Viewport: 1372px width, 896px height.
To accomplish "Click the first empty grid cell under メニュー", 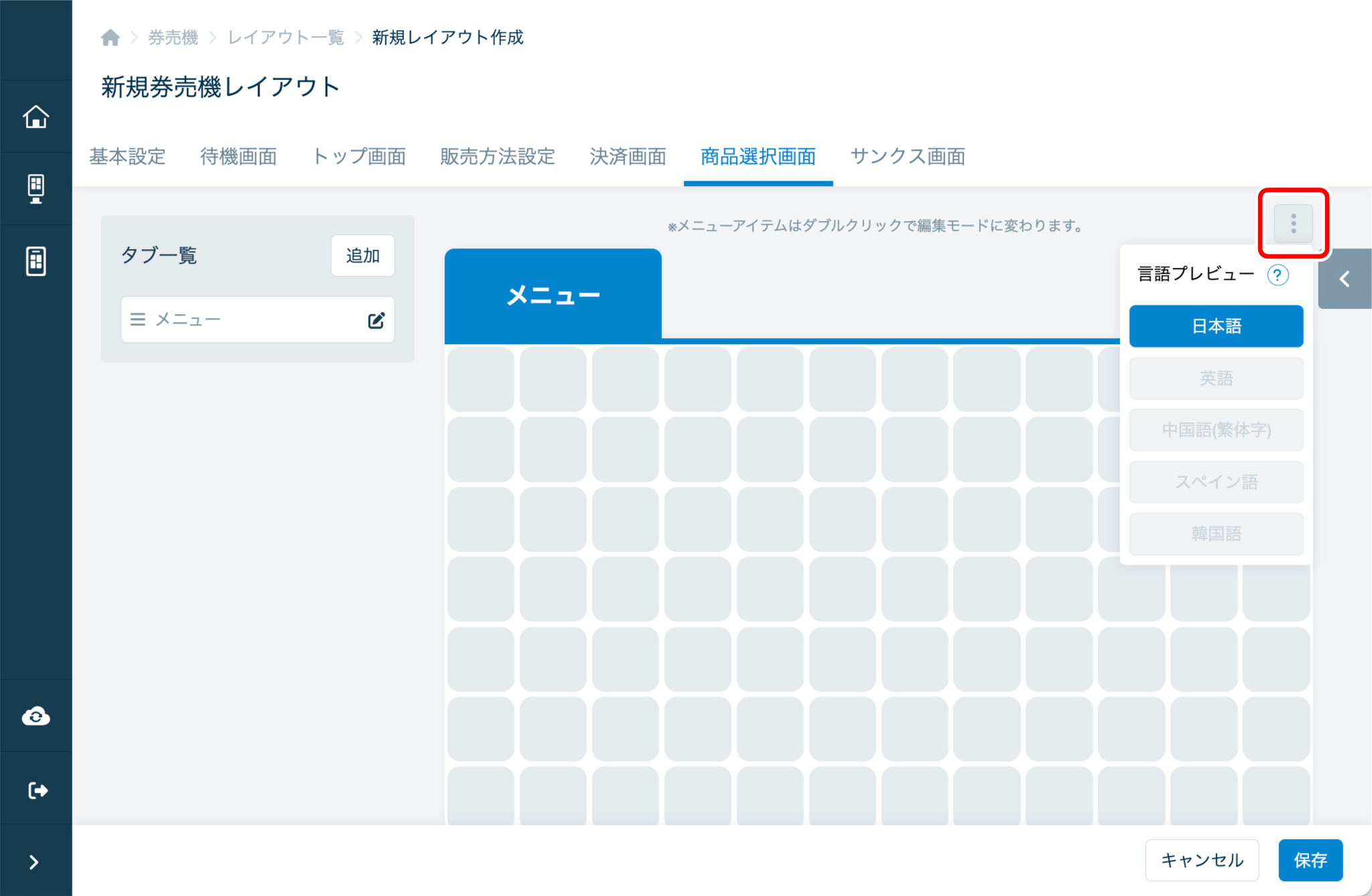I will tap(480, 379).
